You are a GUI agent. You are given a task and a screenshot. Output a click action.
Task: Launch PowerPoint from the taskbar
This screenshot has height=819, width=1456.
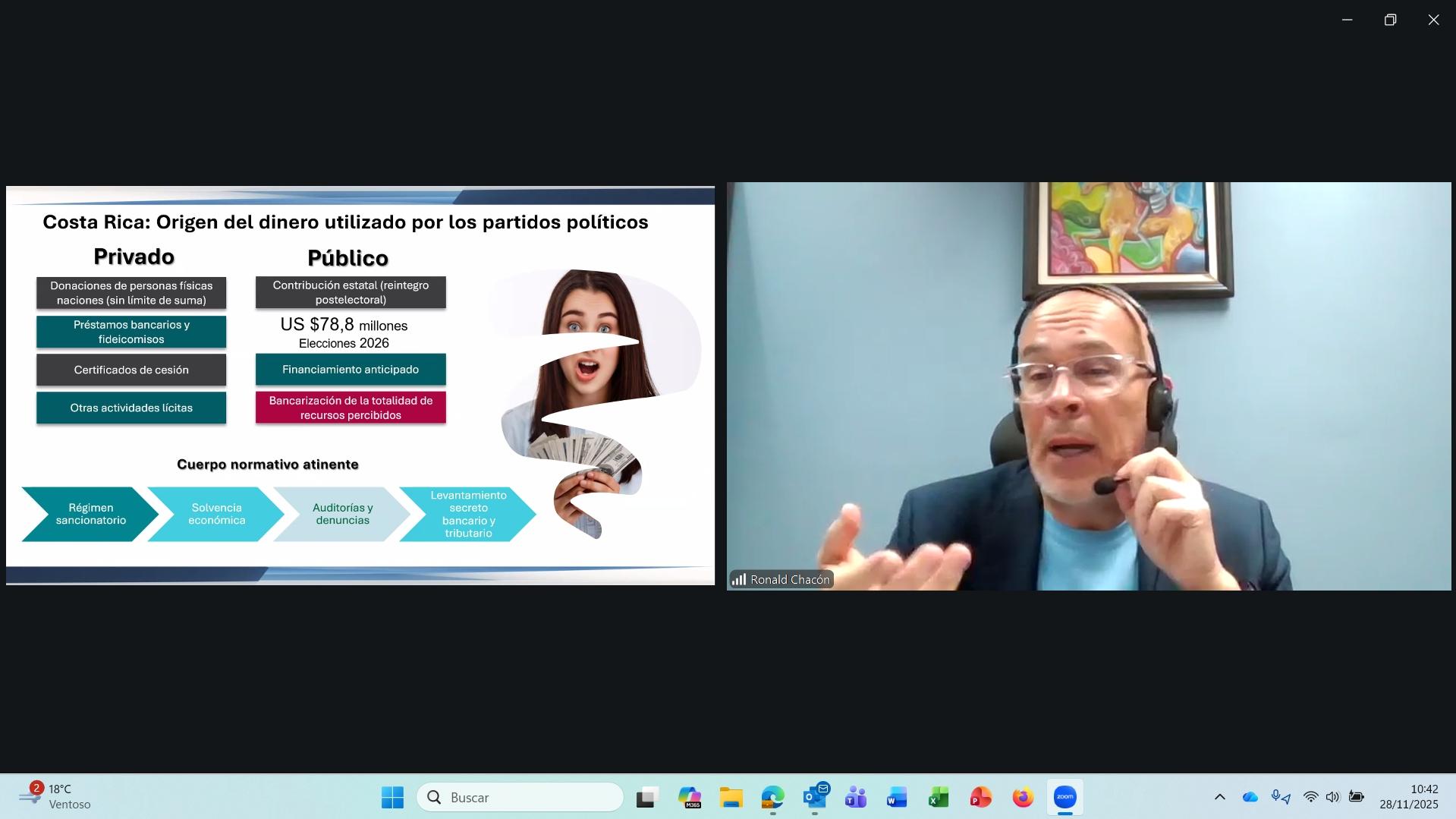[x=980, y=797]
